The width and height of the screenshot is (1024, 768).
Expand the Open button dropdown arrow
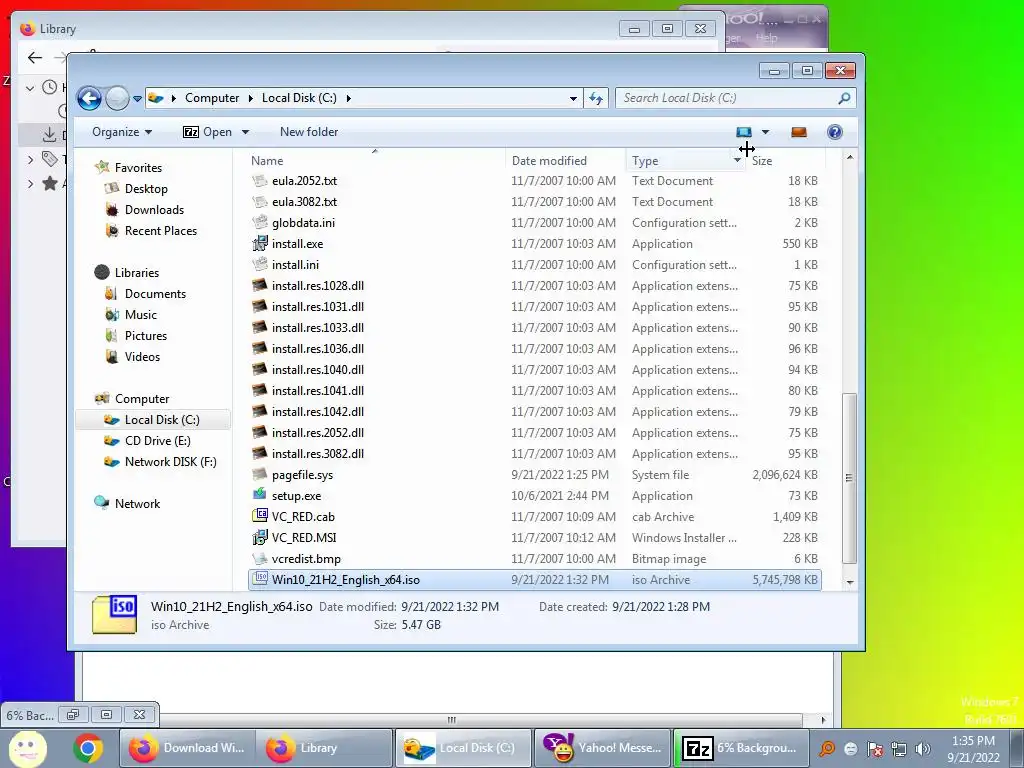[x=246, y=132]
